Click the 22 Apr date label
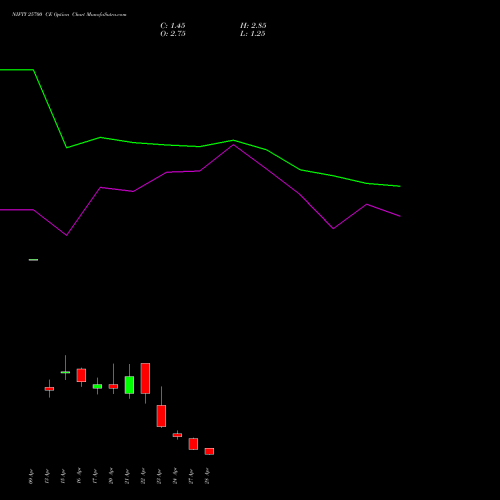The height and width of the screenshot is (500, 500). (143, 477)
